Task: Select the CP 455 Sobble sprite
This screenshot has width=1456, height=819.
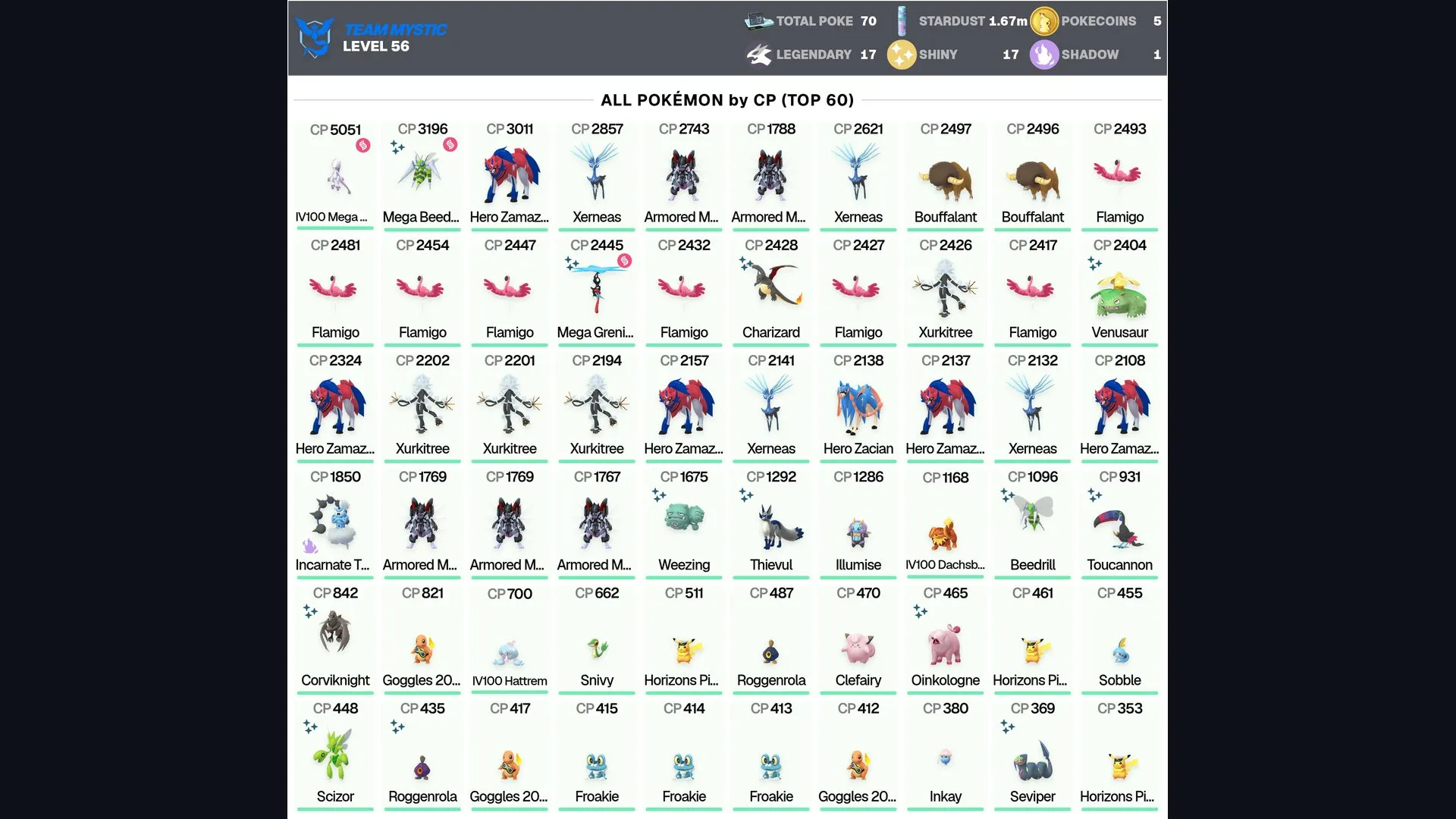Action: 1121,651
